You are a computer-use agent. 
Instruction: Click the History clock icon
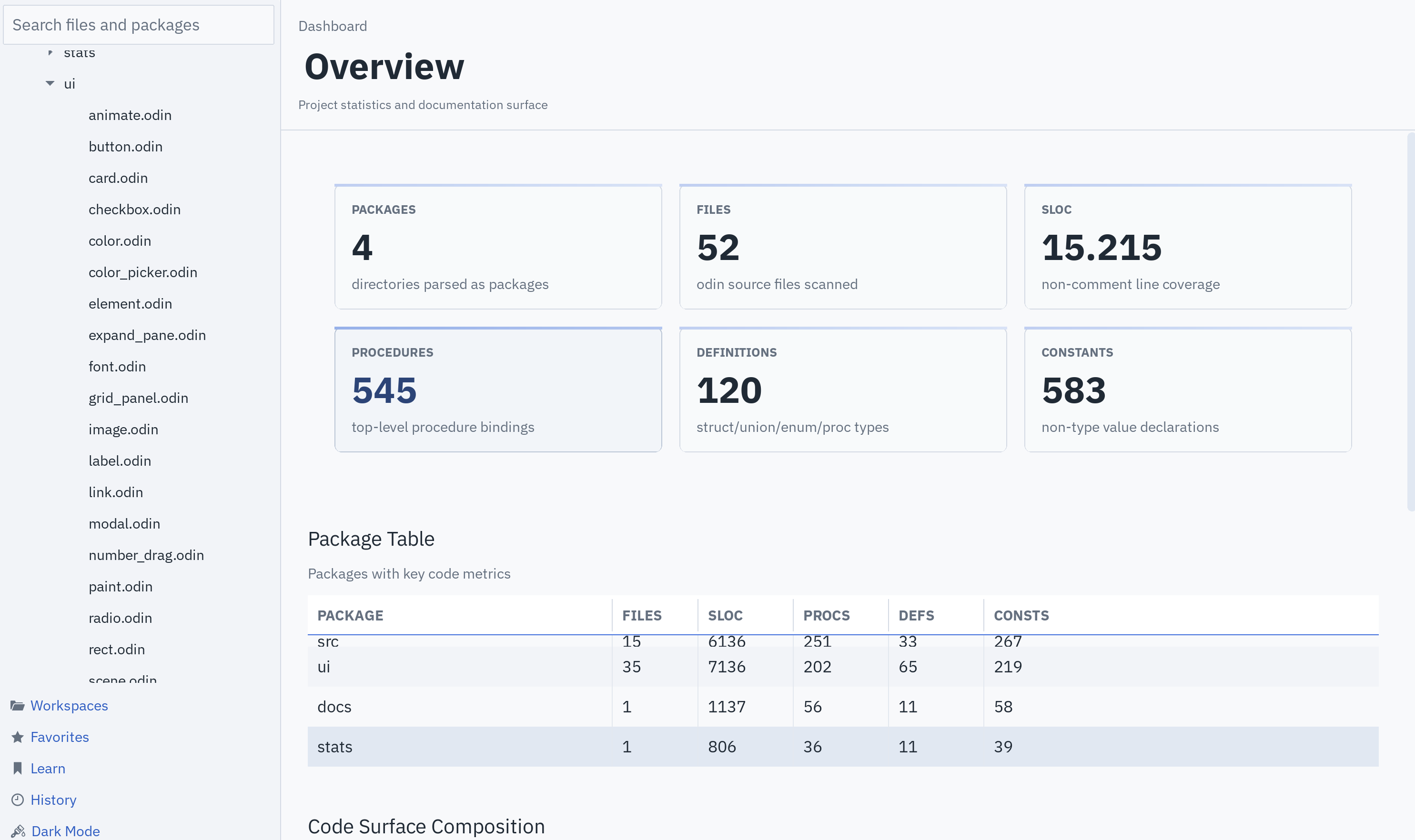coord(18,800)
